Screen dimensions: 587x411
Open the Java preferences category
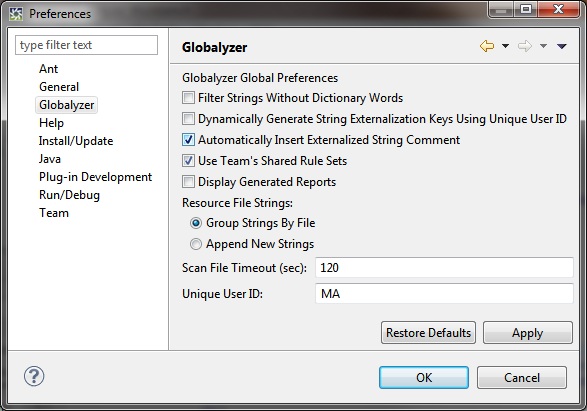coord(50,159)
